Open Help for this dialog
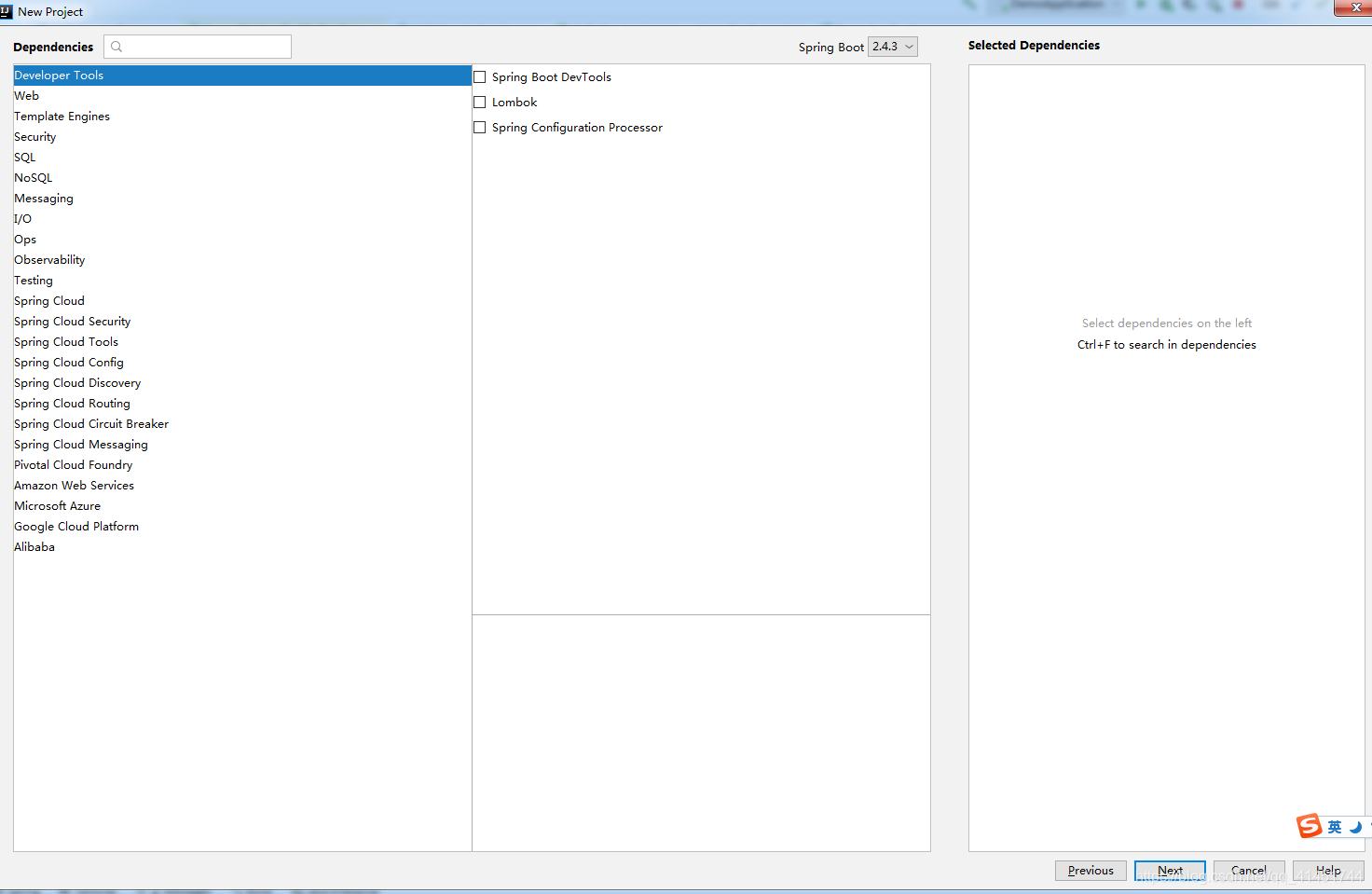 pyautogui.click(x=1328, y=871)
